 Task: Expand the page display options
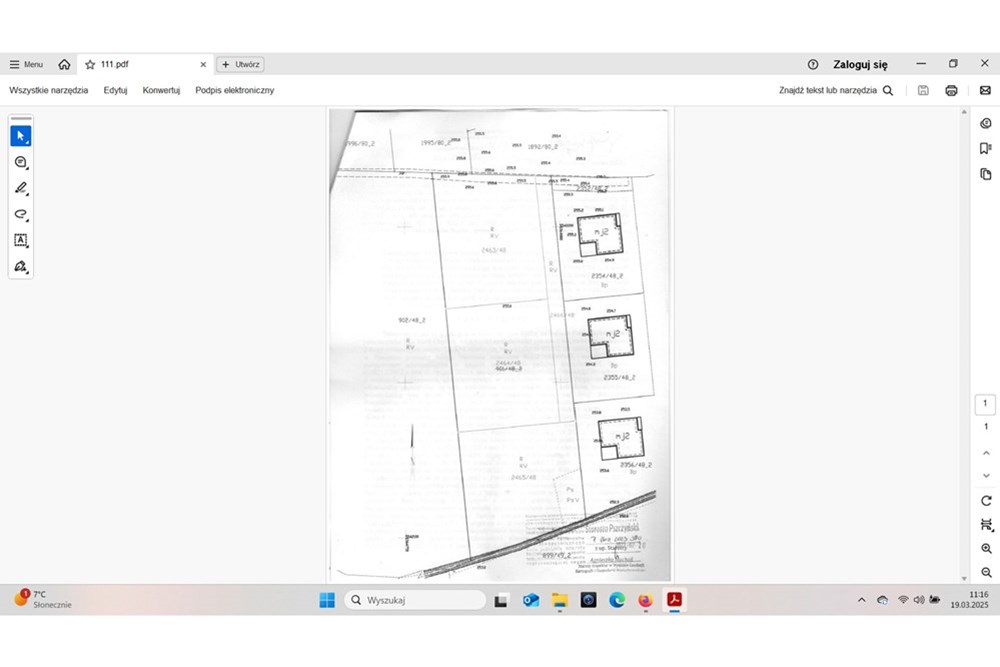(x=986, y=525)
